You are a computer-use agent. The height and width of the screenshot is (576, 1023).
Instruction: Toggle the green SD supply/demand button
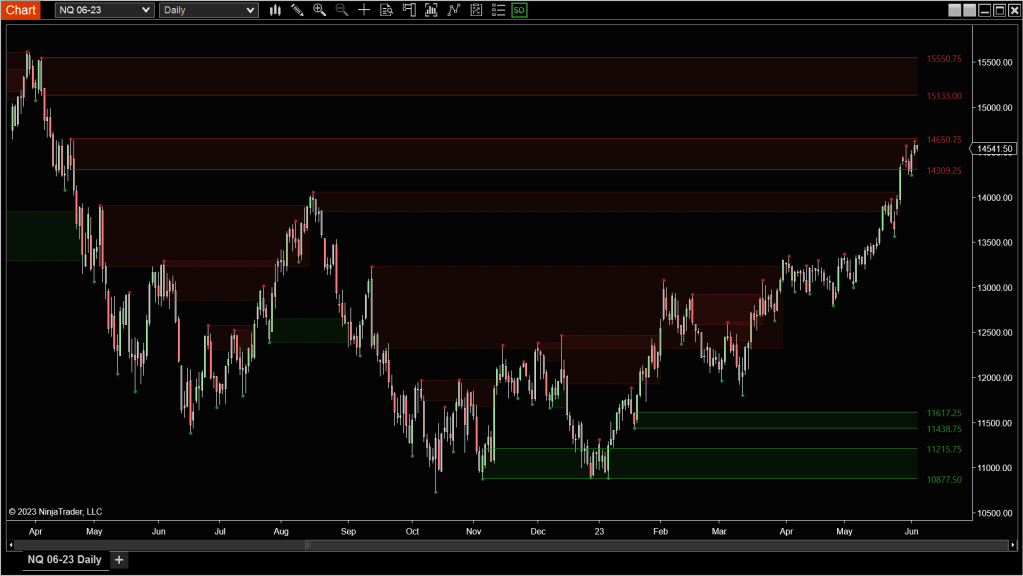[519, 10]
